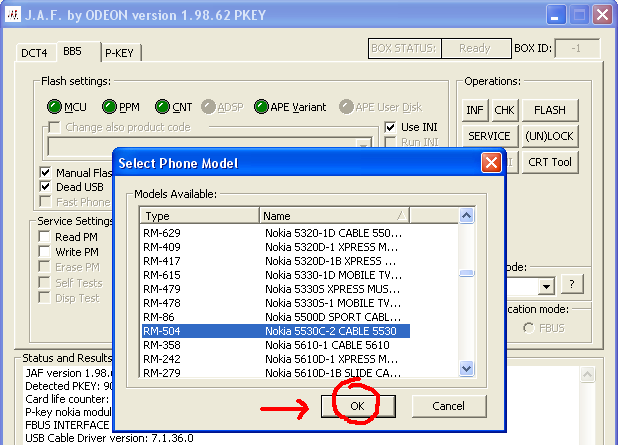Image resolution: width=618 pixels, height=445 pixels.
Task: Cancel the Select Phone Model dialog
Action: [449, 406]
